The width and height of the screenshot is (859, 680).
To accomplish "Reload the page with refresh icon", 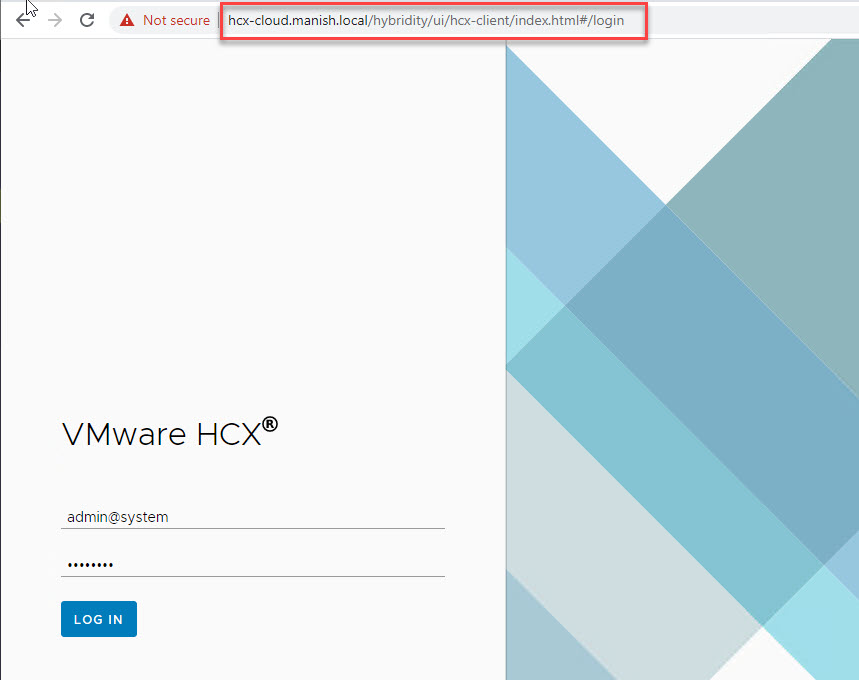I will 87,20.
